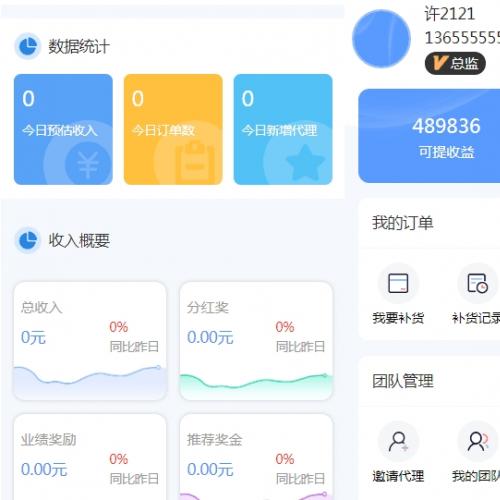500x500 pixels.
Task: Click the 数据统计 pie chart icon
Action: pyautogui.click(x=28, y=46)
